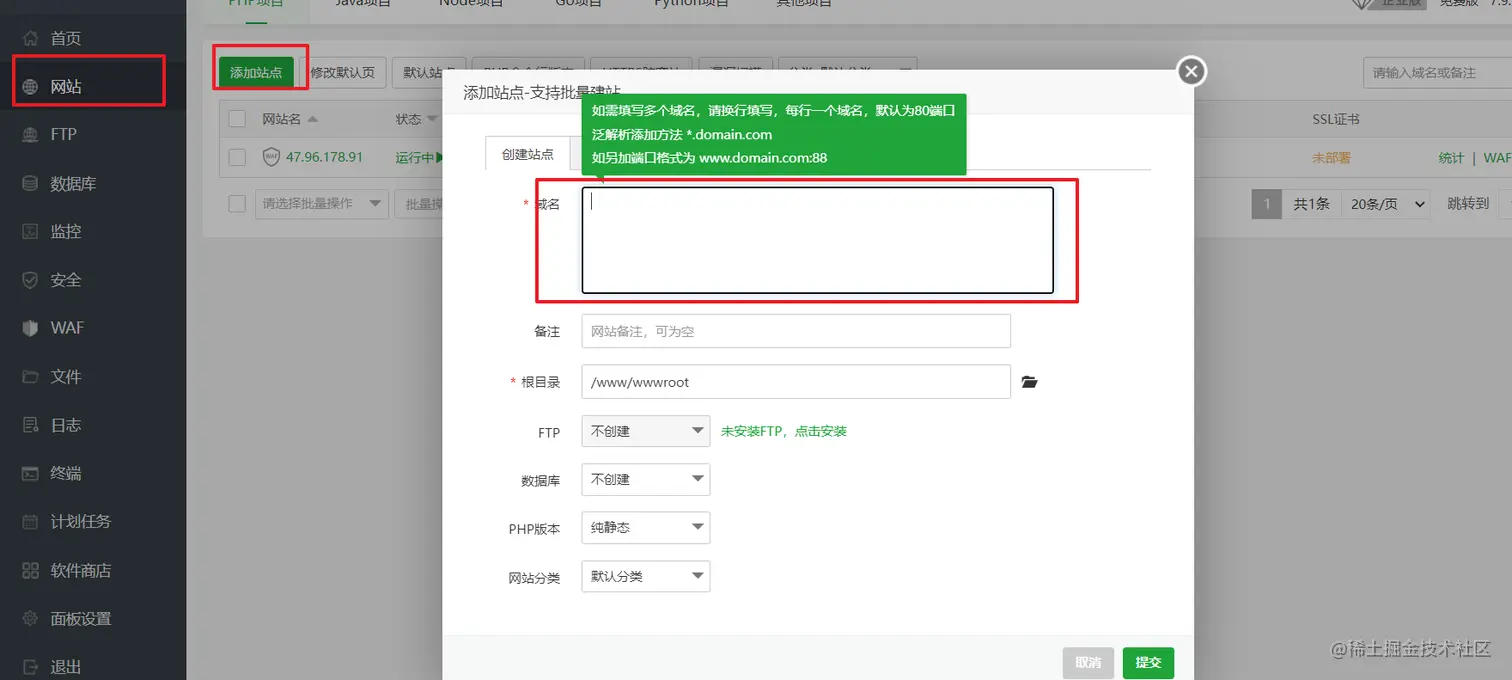Open the 首页 home icon in sidebar
Viewport: 1512px width, 680px height.
30,38
